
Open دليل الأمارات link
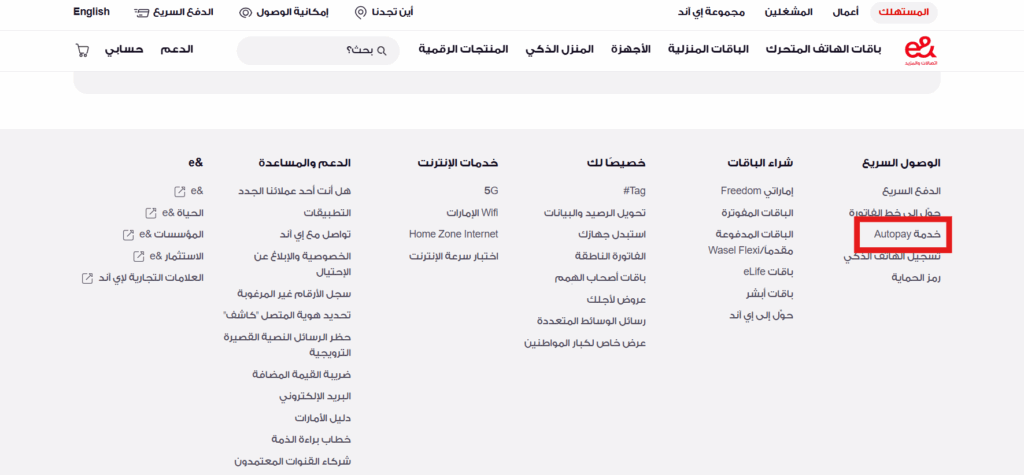pos(323,418)
